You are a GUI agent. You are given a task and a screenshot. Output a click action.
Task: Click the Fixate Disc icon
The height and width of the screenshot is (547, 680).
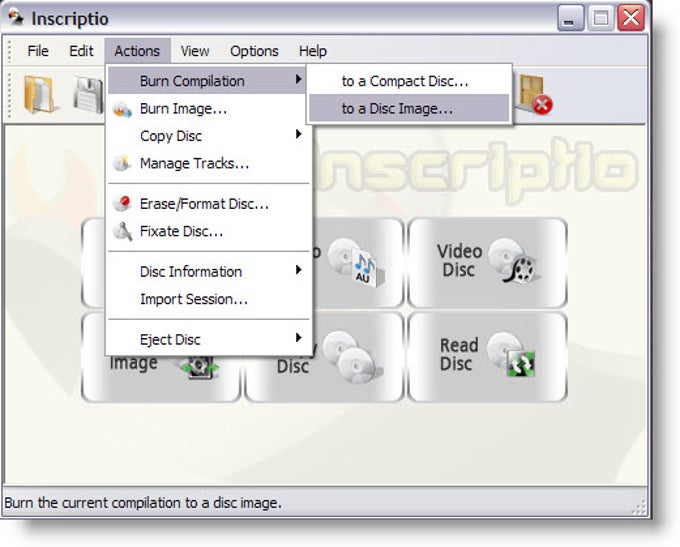pos(122,231)
